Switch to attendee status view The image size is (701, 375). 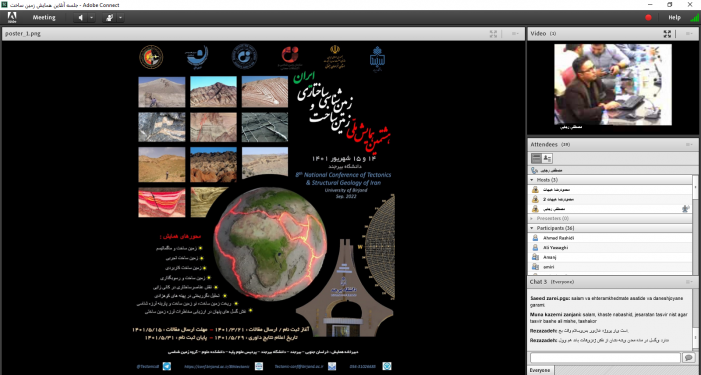coord(547,158)
